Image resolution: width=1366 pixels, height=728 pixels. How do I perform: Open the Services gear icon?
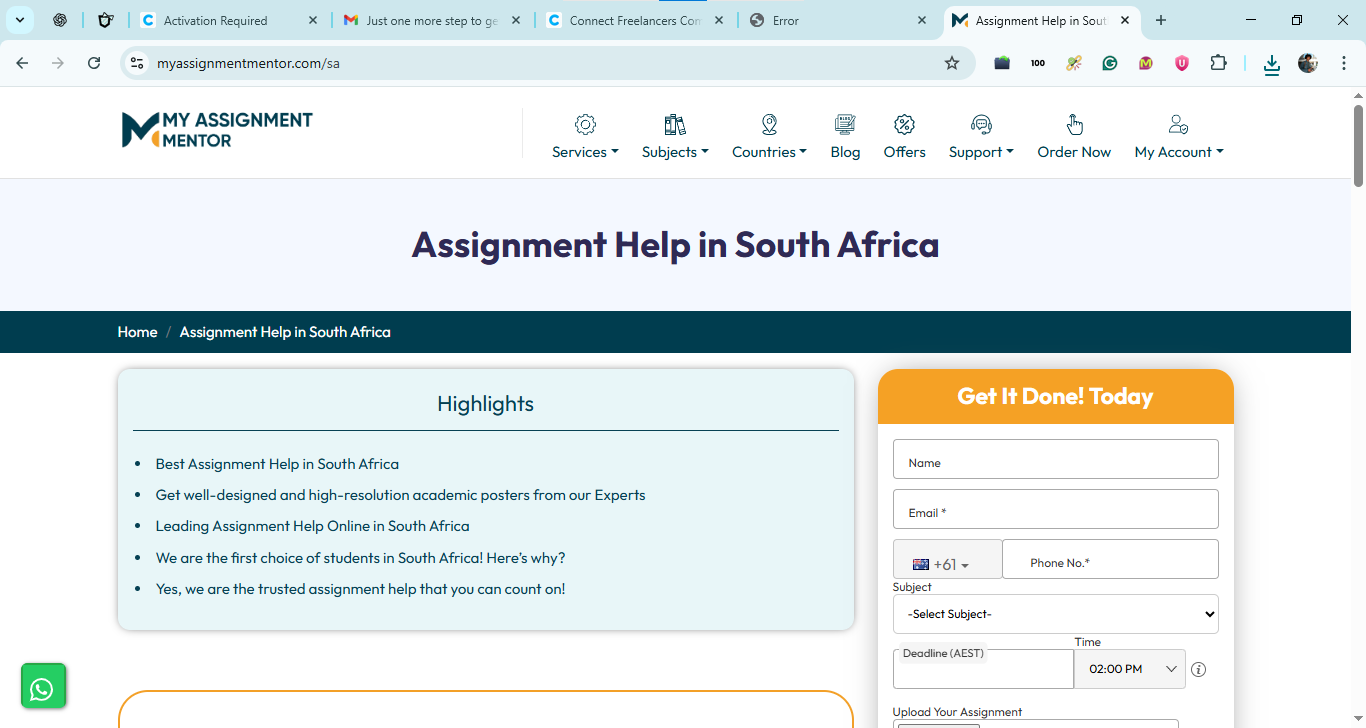(585, 124)
